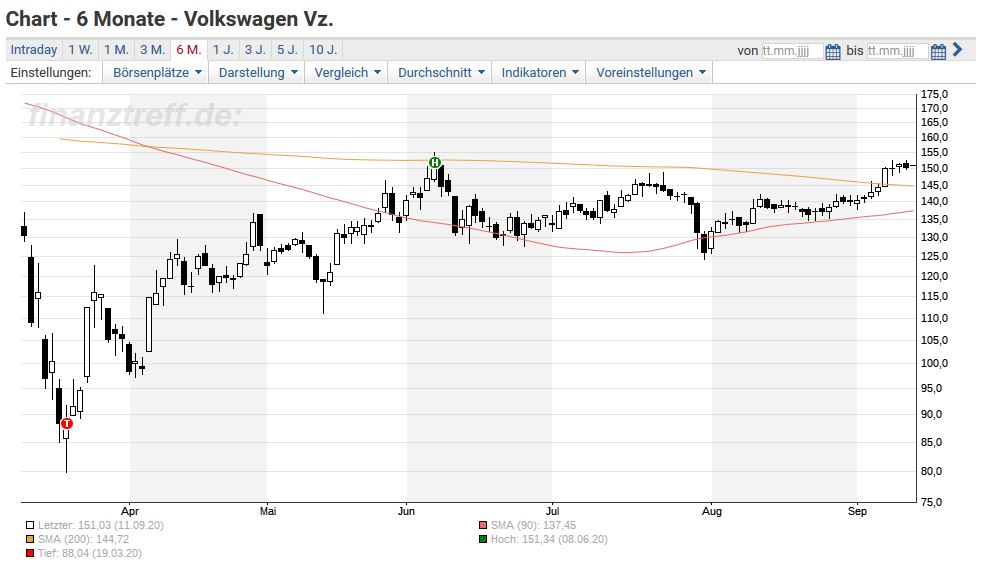Open the Voreinstellungen dropdown
This screenshot has width=986, height=569.
point(650,72)
